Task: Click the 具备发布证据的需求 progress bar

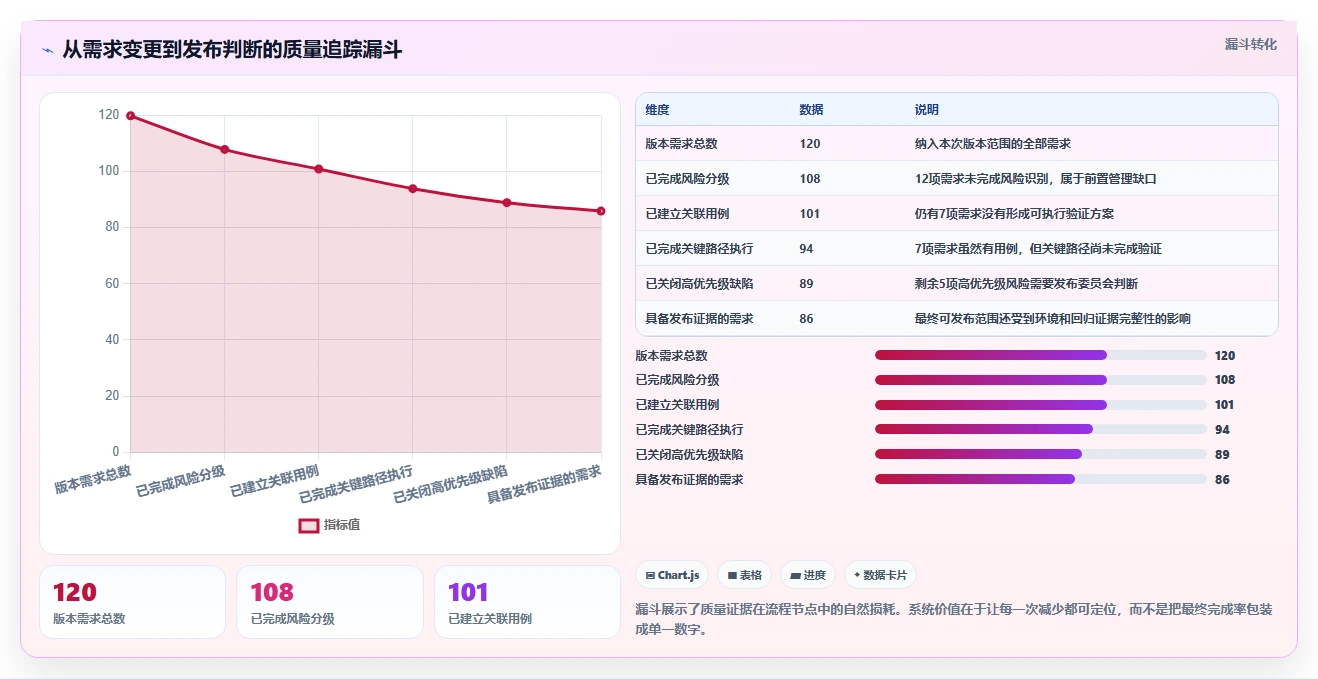Action: click(1040, 479)
